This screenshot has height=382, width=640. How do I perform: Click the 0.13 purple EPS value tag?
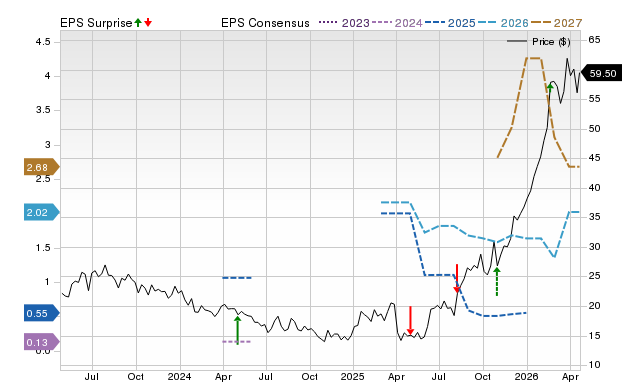[x=42, y=342]
